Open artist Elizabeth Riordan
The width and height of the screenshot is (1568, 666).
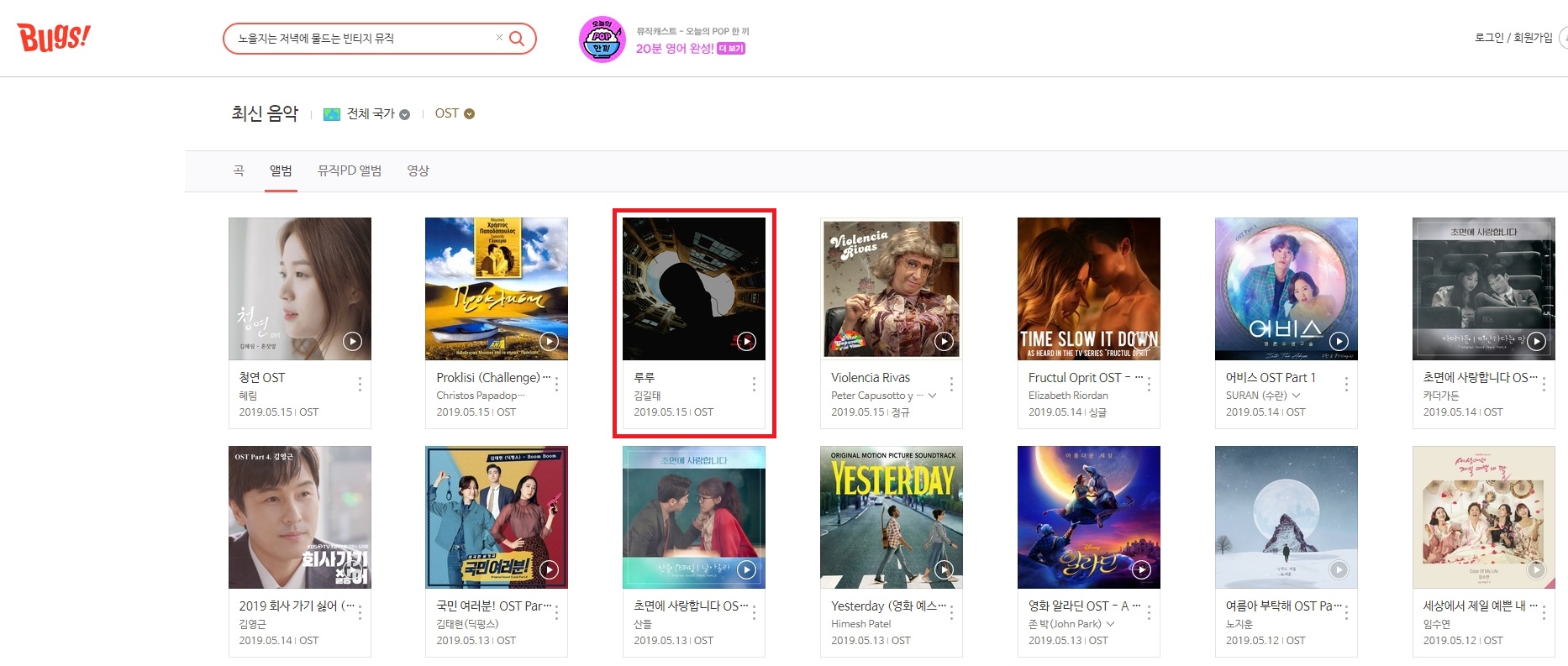(1068, 396)
